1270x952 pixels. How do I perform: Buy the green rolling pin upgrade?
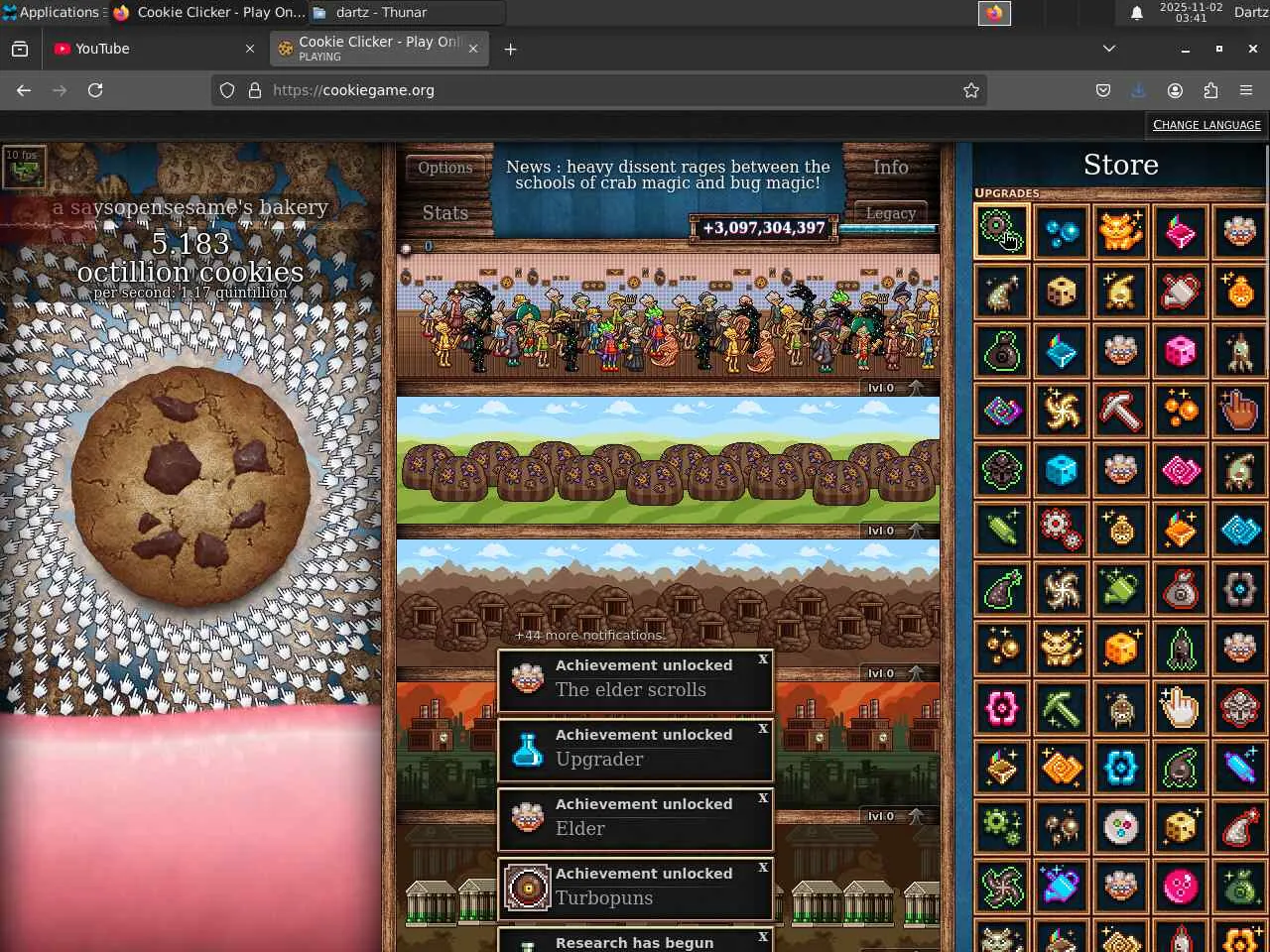click(1002, 530)
